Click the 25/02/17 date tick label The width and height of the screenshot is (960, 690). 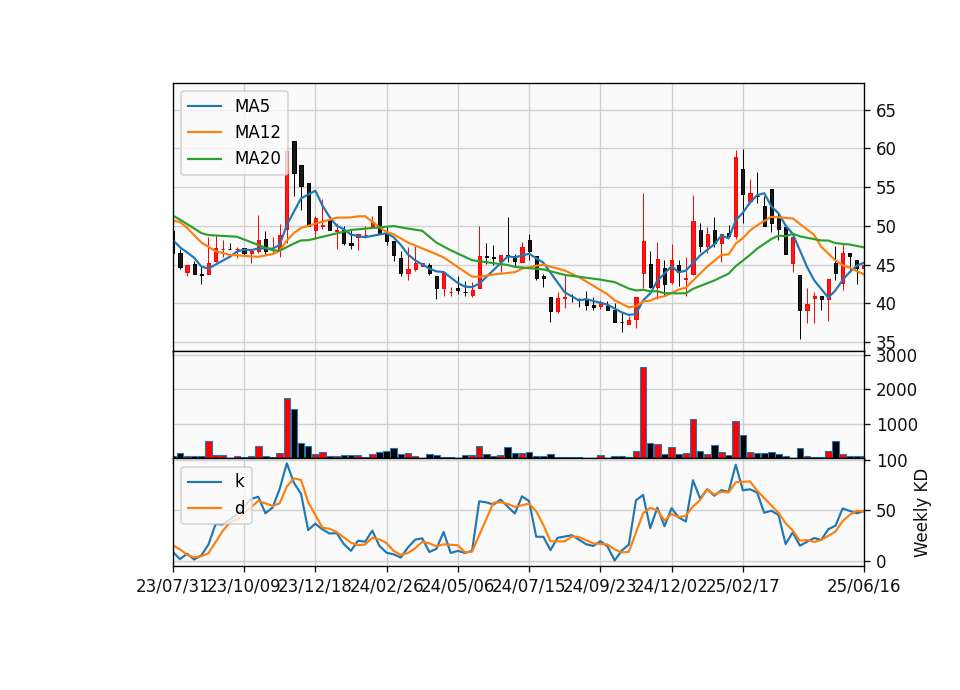tap(743, 586)
